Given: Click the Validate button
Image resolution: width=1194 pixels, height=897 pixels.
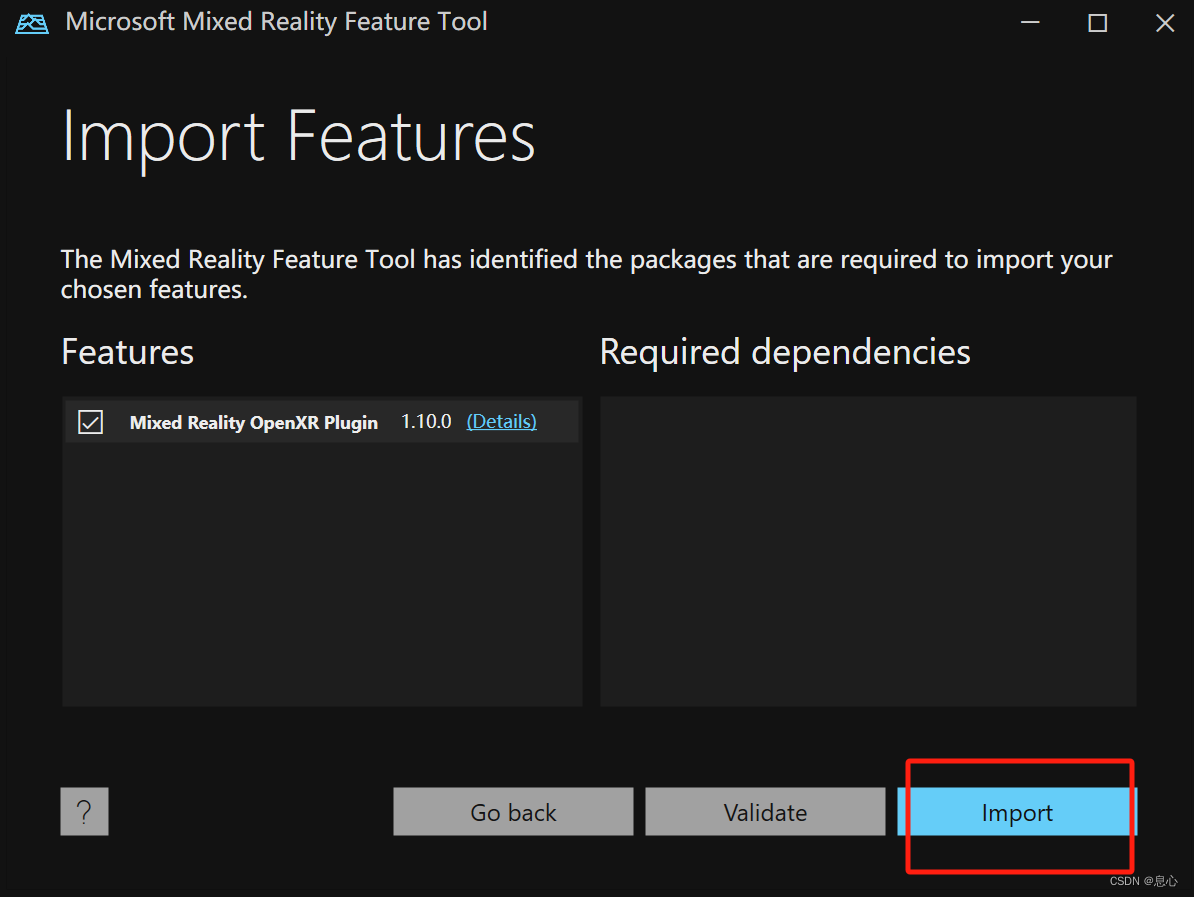Looking at the screenshot, I should pyautogui.click(x=765, y=812).
